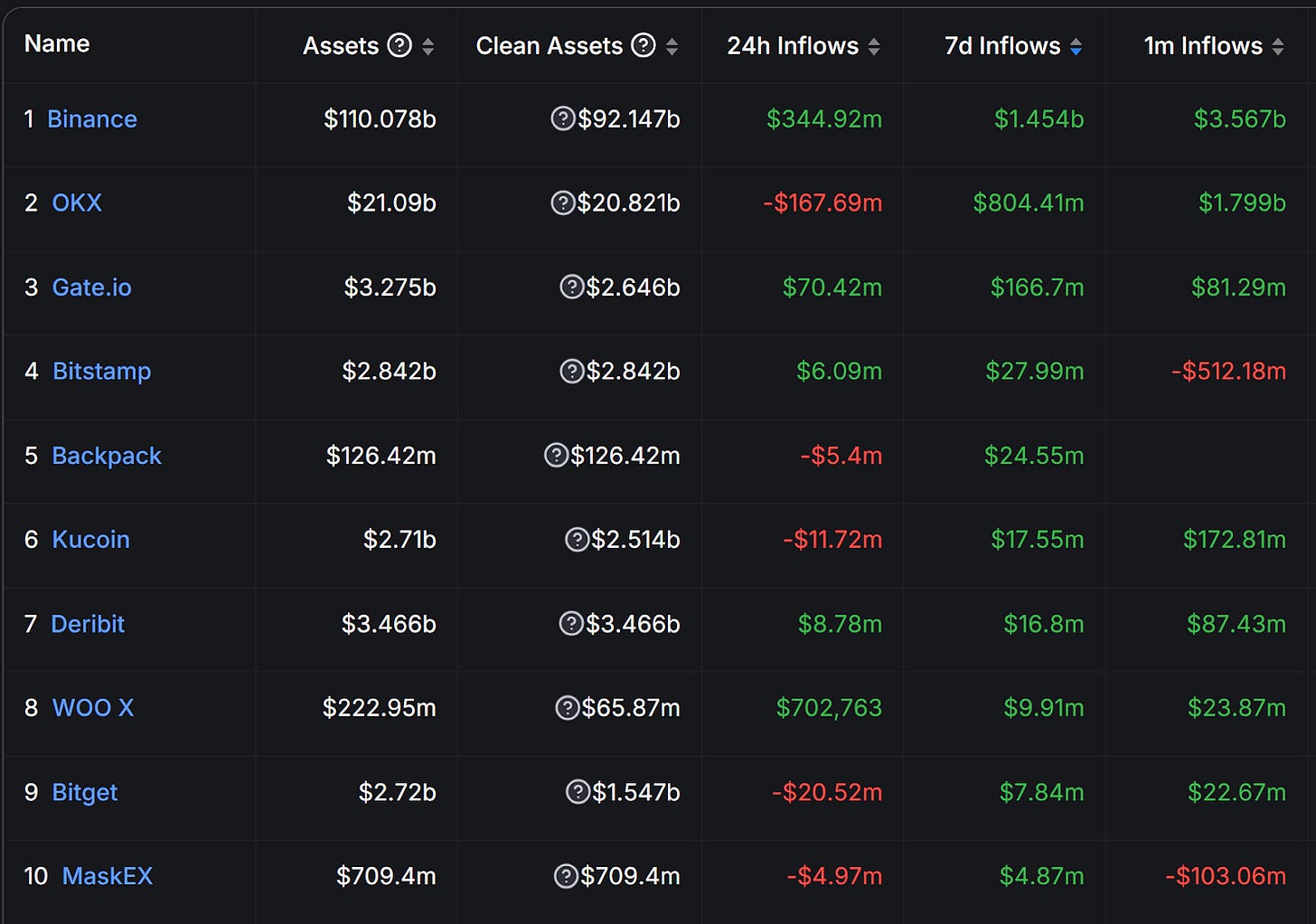
Task: Sort by 1m Inflows column arrows
Action: click(x=1278, y=46)
